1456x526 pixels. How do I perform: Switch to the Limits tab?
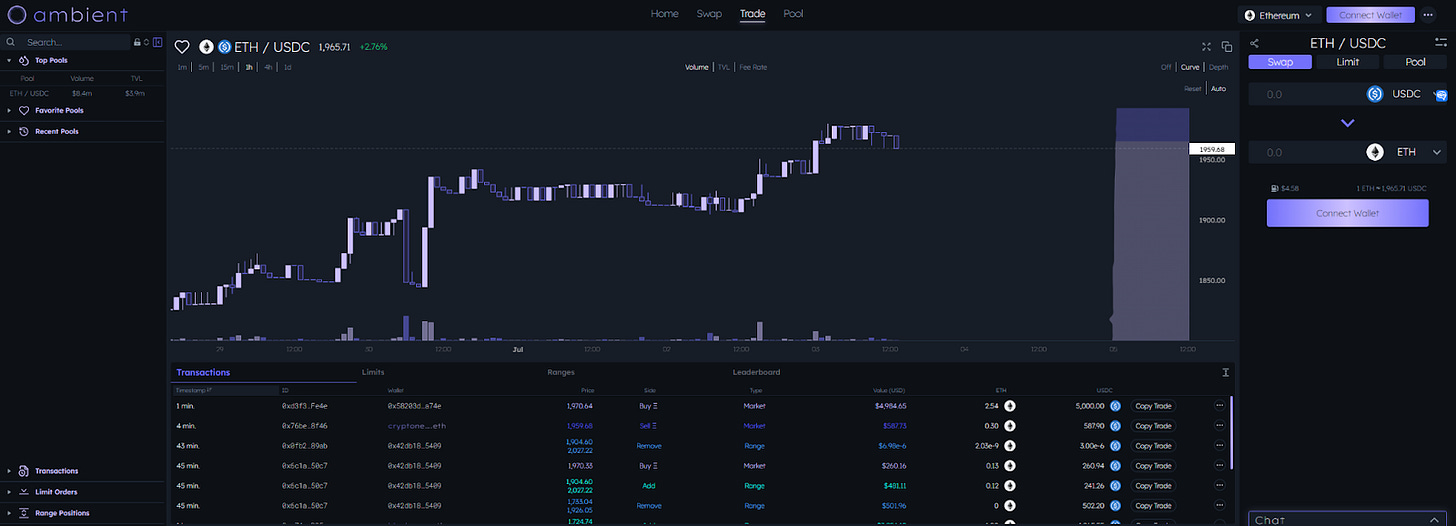point(373,372)
